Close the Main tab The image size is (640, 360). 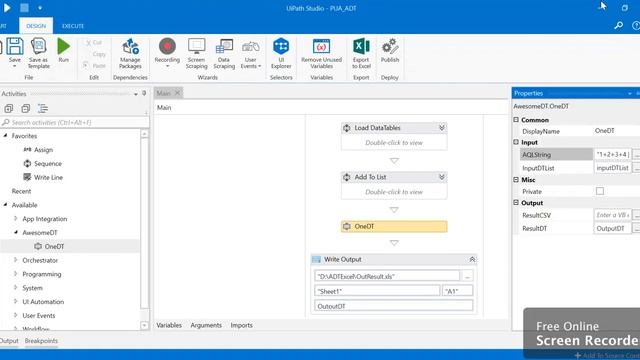coord(177,93)
